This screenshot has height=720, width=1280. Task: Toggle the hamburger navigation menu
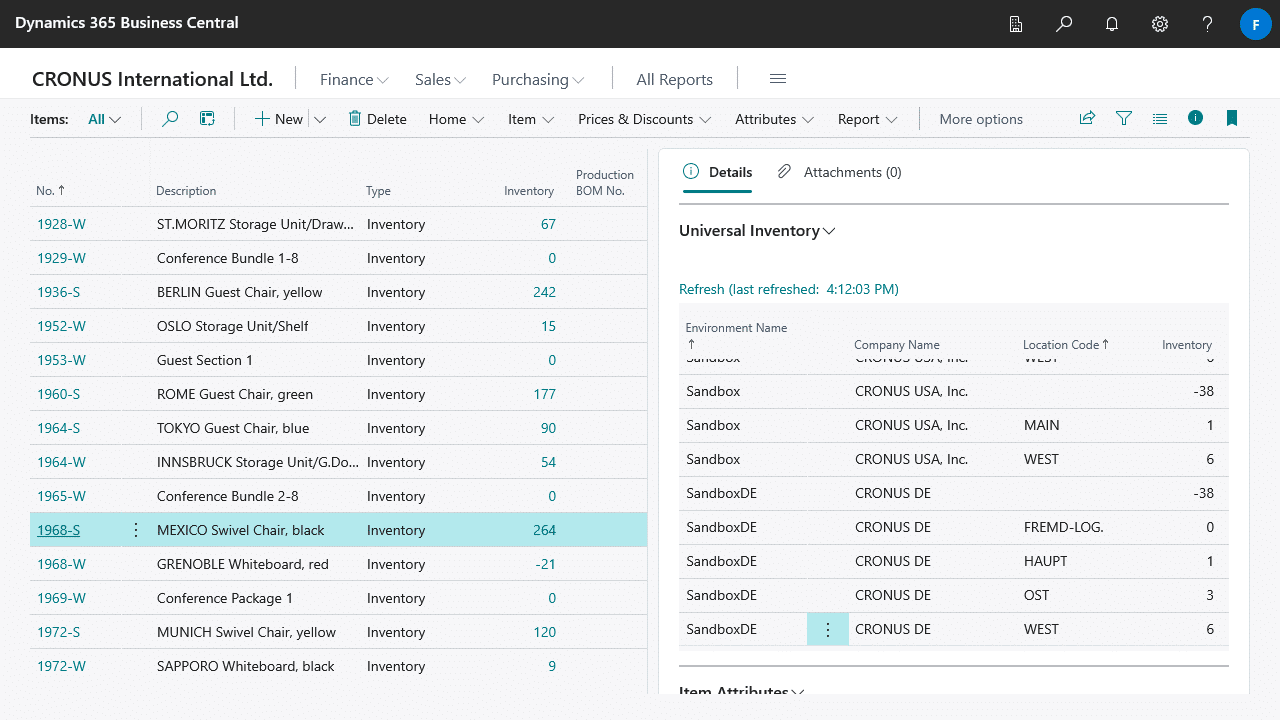tap(777, 79)
